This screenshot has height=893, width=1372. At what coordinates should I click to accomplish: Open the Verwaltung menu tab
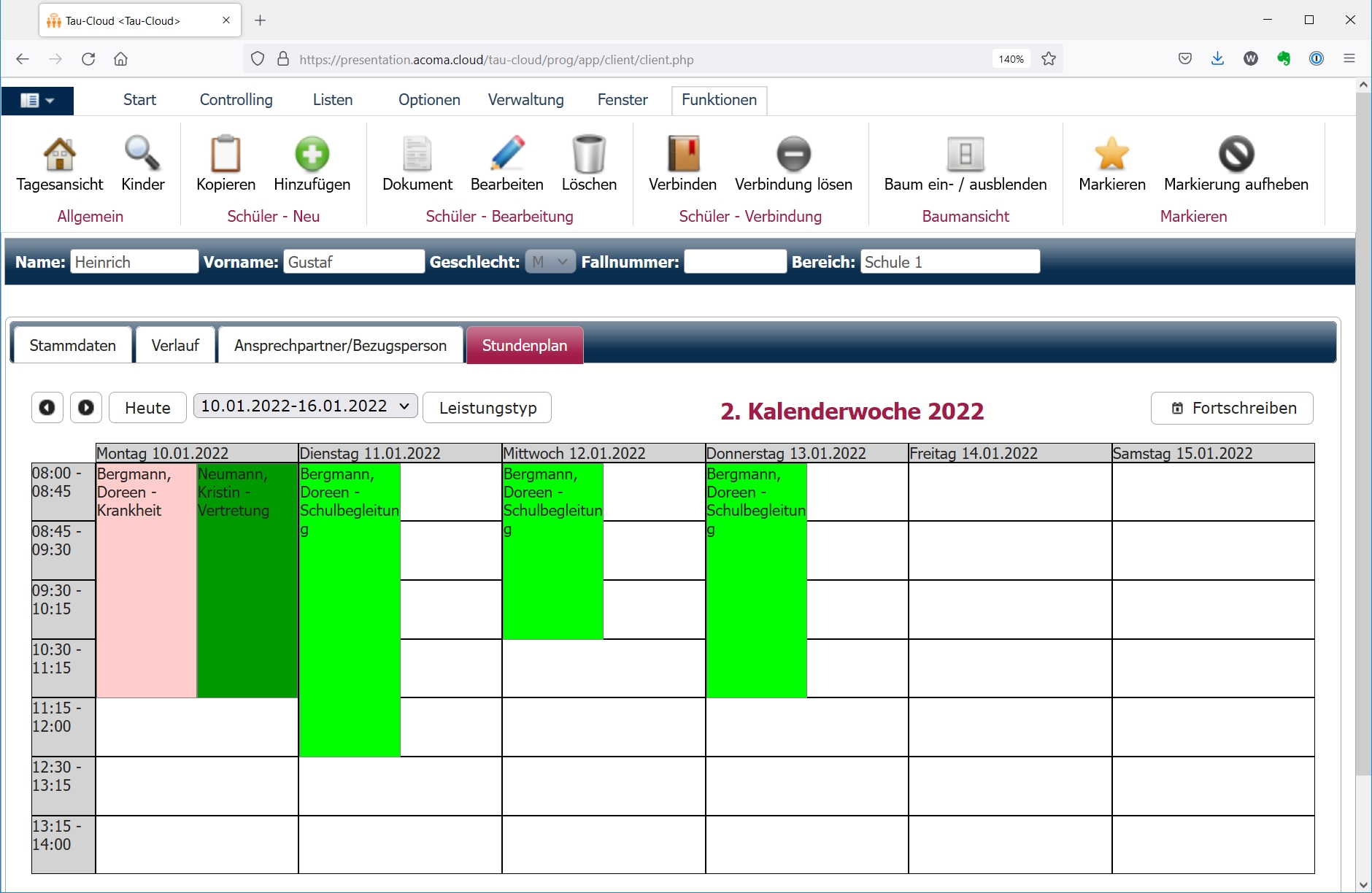[526, 100]
